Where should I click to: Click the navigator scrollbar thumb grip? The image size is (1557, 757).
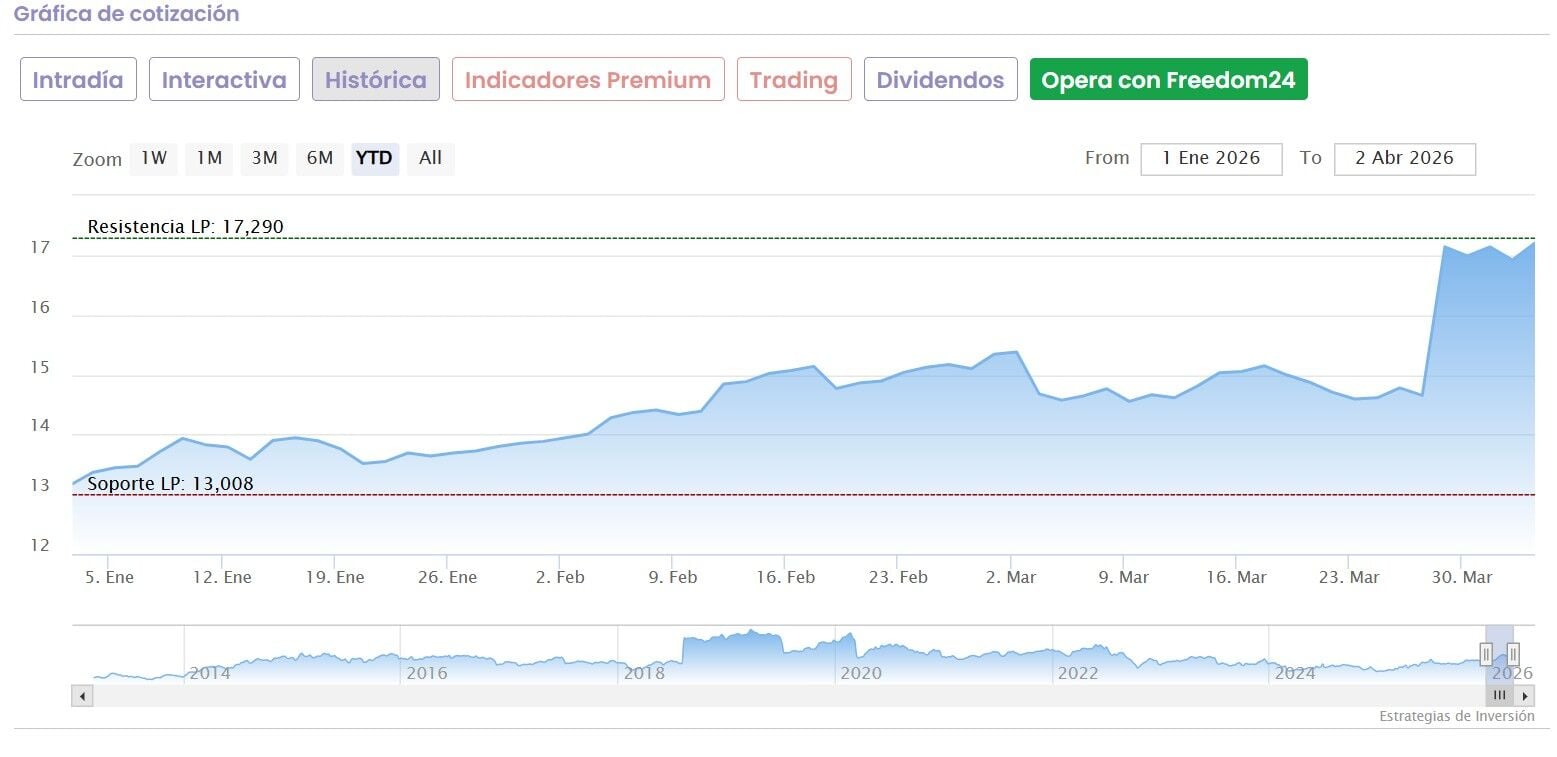point(1499,696)
